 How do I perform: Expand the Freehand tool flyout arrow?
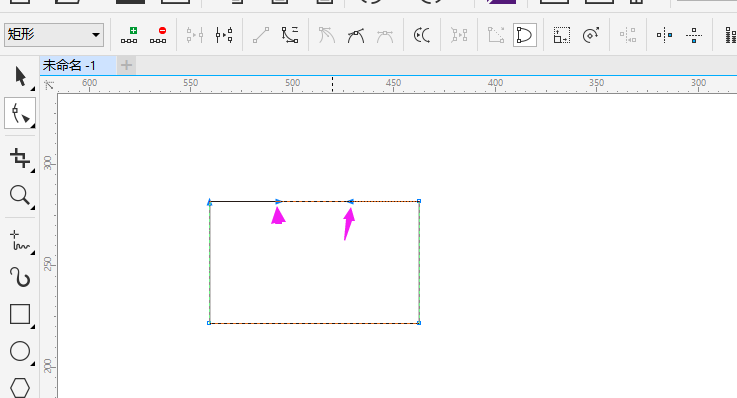coord(32,253)
